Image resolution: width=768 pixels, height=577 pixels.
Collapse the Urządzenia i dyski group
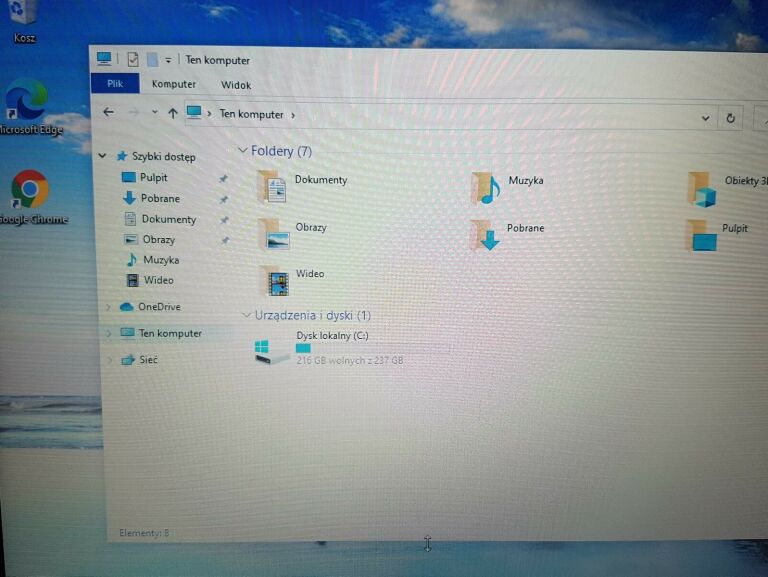pos(246,315)
